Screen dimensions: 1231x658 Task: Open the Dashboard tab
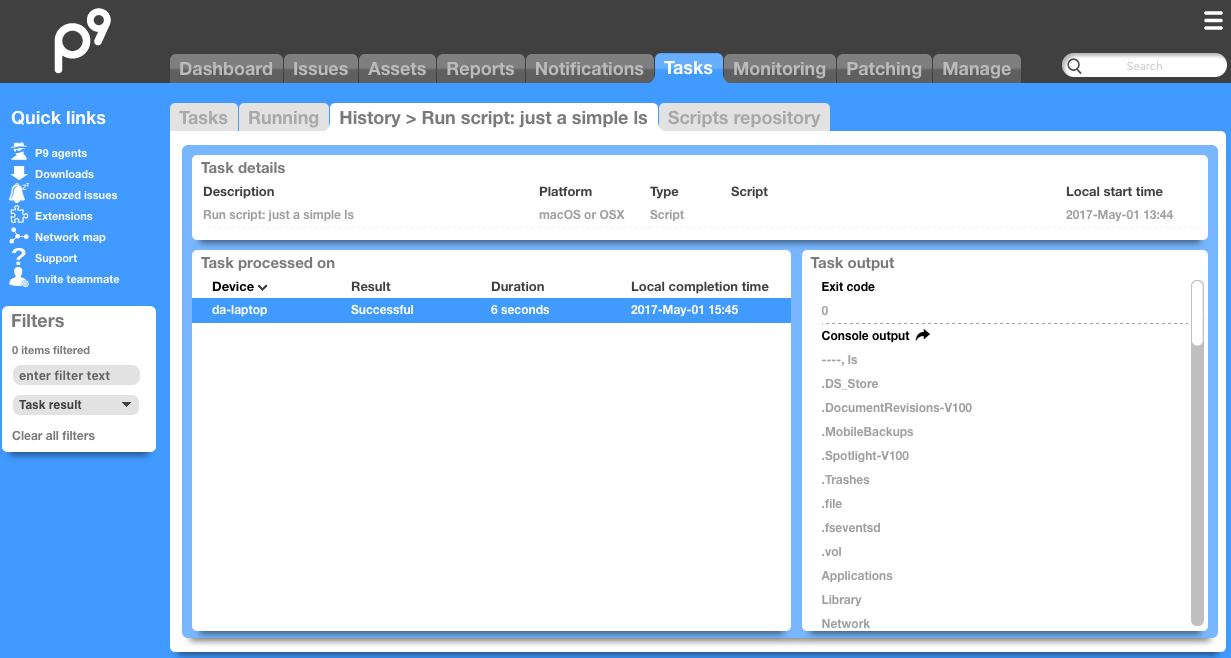click(226, 68)
